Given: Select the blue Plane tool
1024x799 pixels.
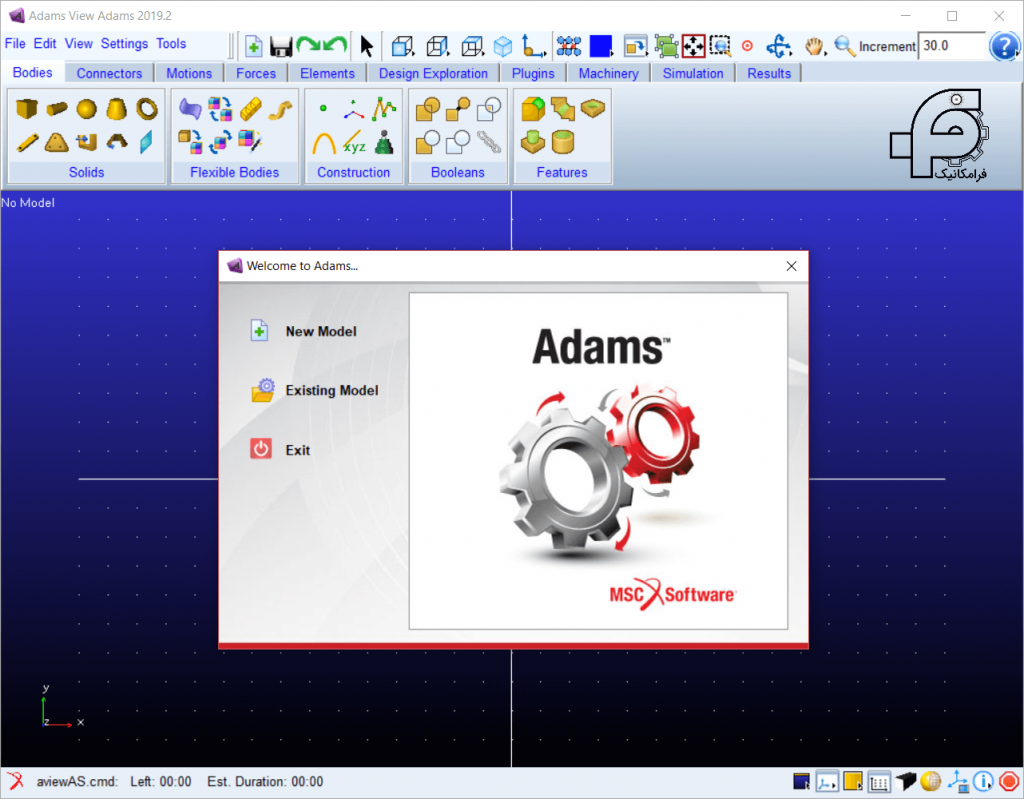Looking at the screenshot, I should [146, 142].
